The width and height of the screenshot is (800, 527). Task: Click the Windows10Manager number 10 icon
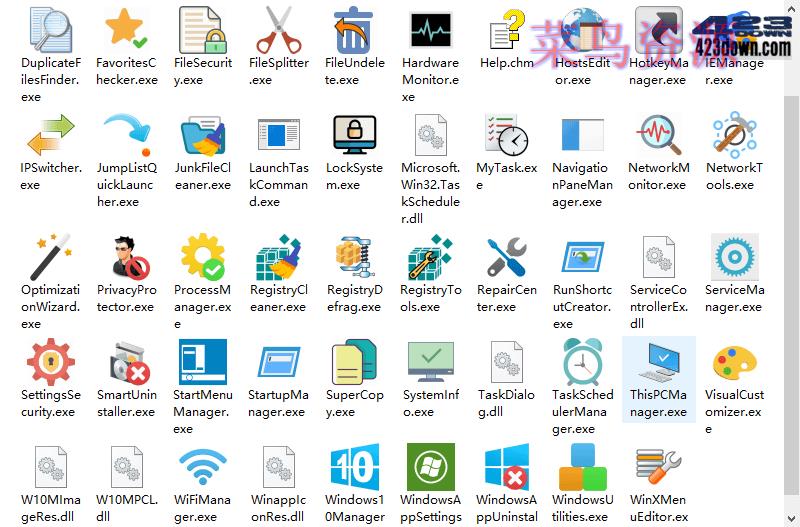[354, 467]
